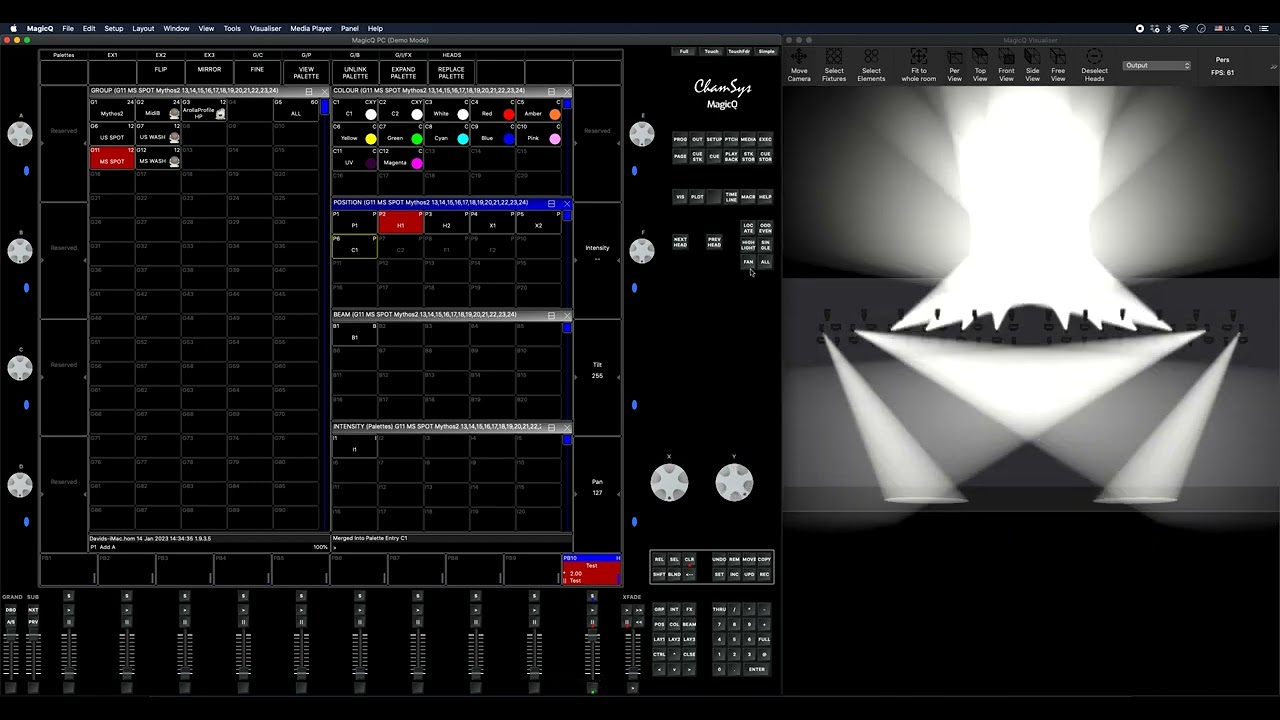Open the Tools menu
Screen dimensions: 1280x720
[x=232, y=29]
